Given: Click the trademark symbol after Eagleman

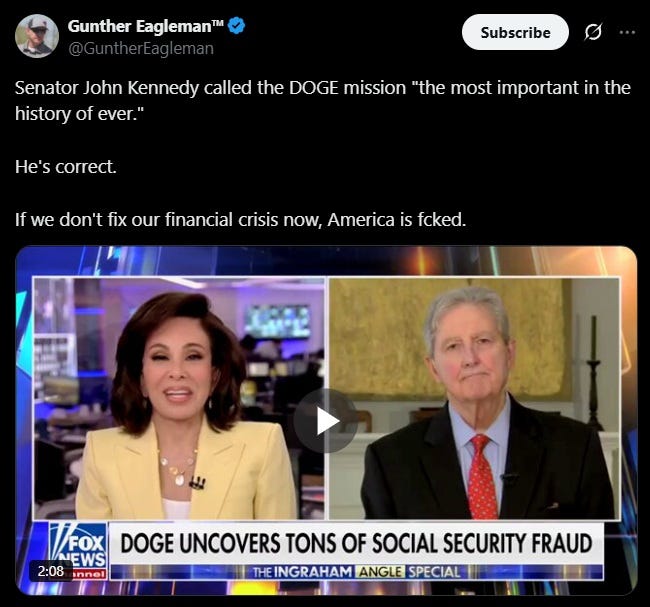Looking at the screenshot, I should pos(218,22).
